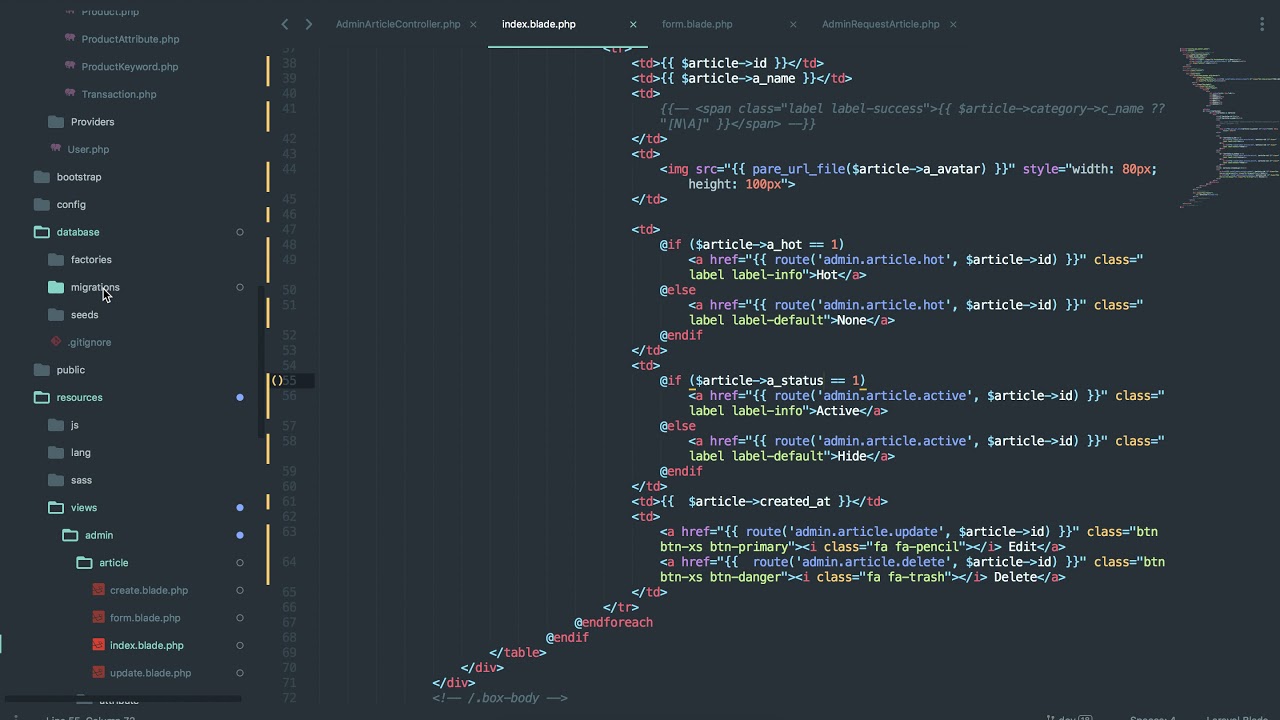Viewport: 1280px width, 720px height.
Task: Click line number 55 in the gutter
Action: click(x=288, y=380)
